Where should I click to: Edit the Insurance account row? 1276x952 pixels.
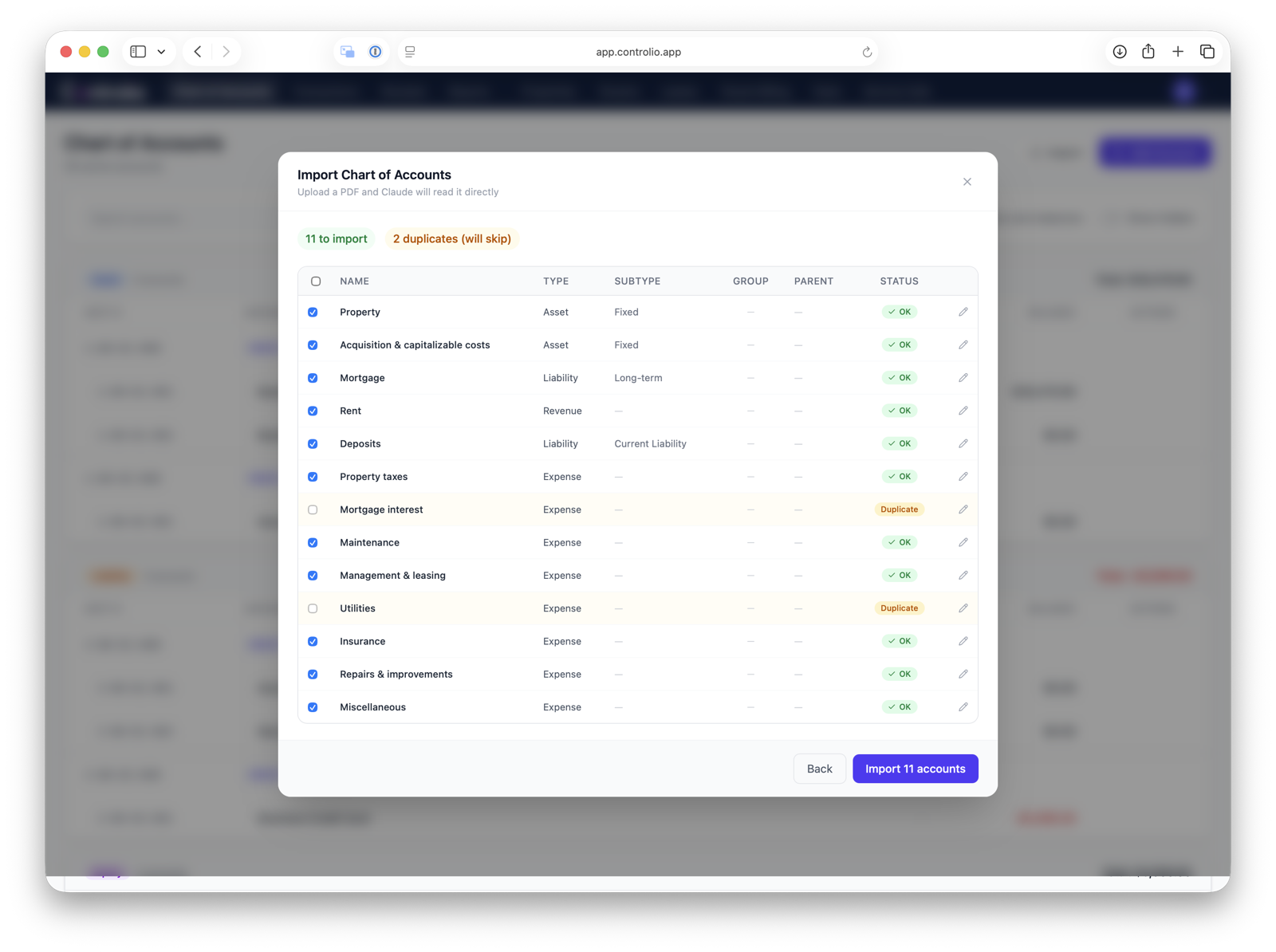(x=963, y=641)
